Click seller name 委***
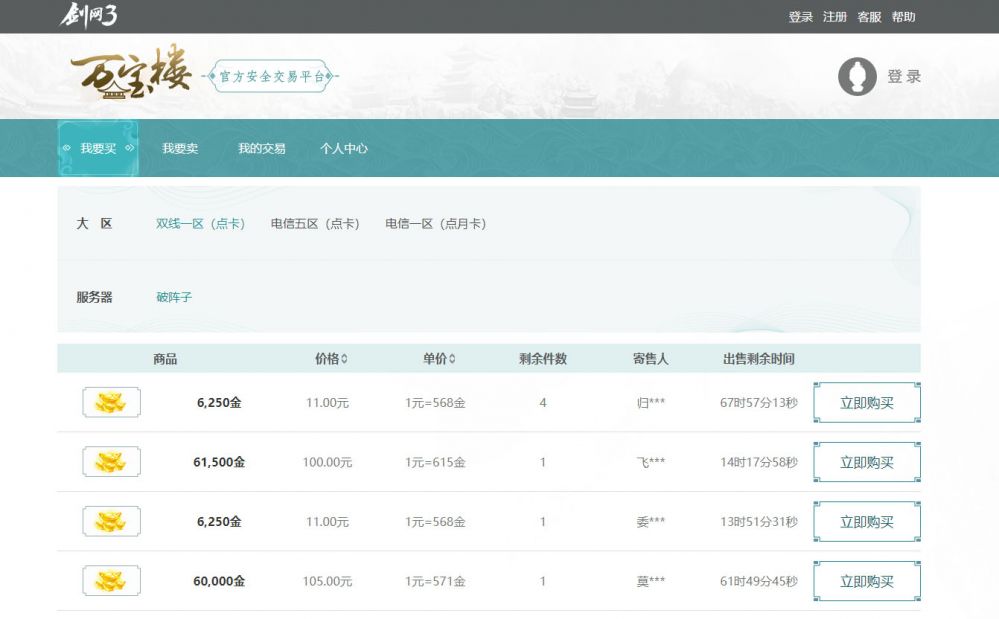The height and width of the screenshot is (619, 999). tap(650, 522)
